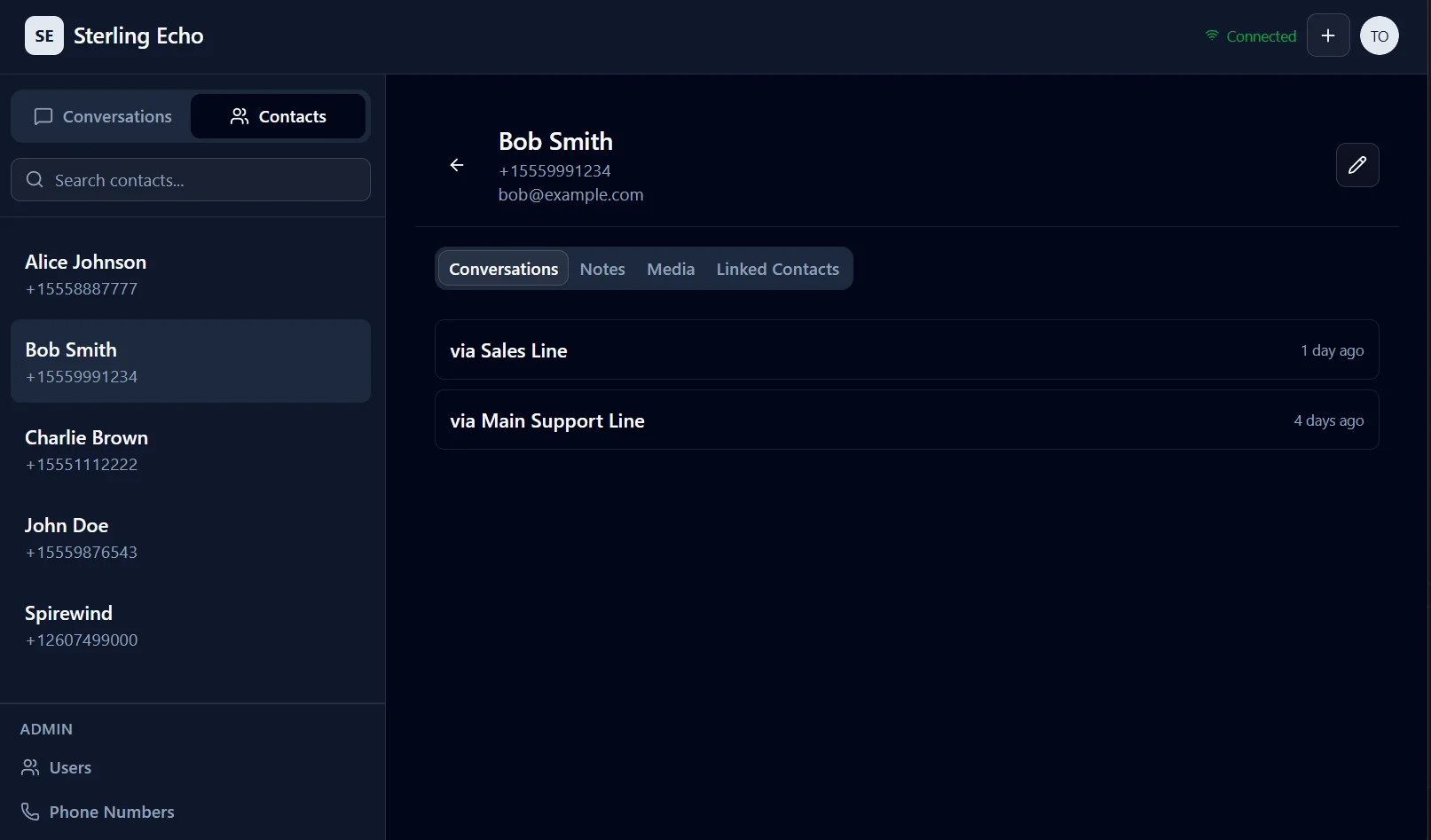Select the Contacts tab in the sidebar
This screenshot has height=840, width=1431.
pyautogui.click(x=278, y=115)
